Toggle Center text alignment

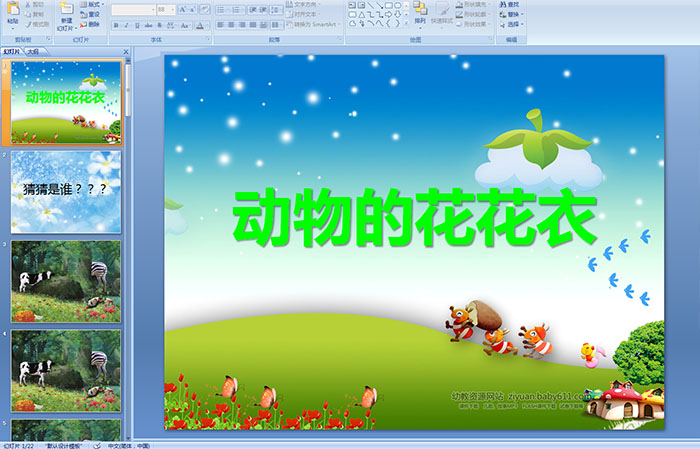[231, 25]
